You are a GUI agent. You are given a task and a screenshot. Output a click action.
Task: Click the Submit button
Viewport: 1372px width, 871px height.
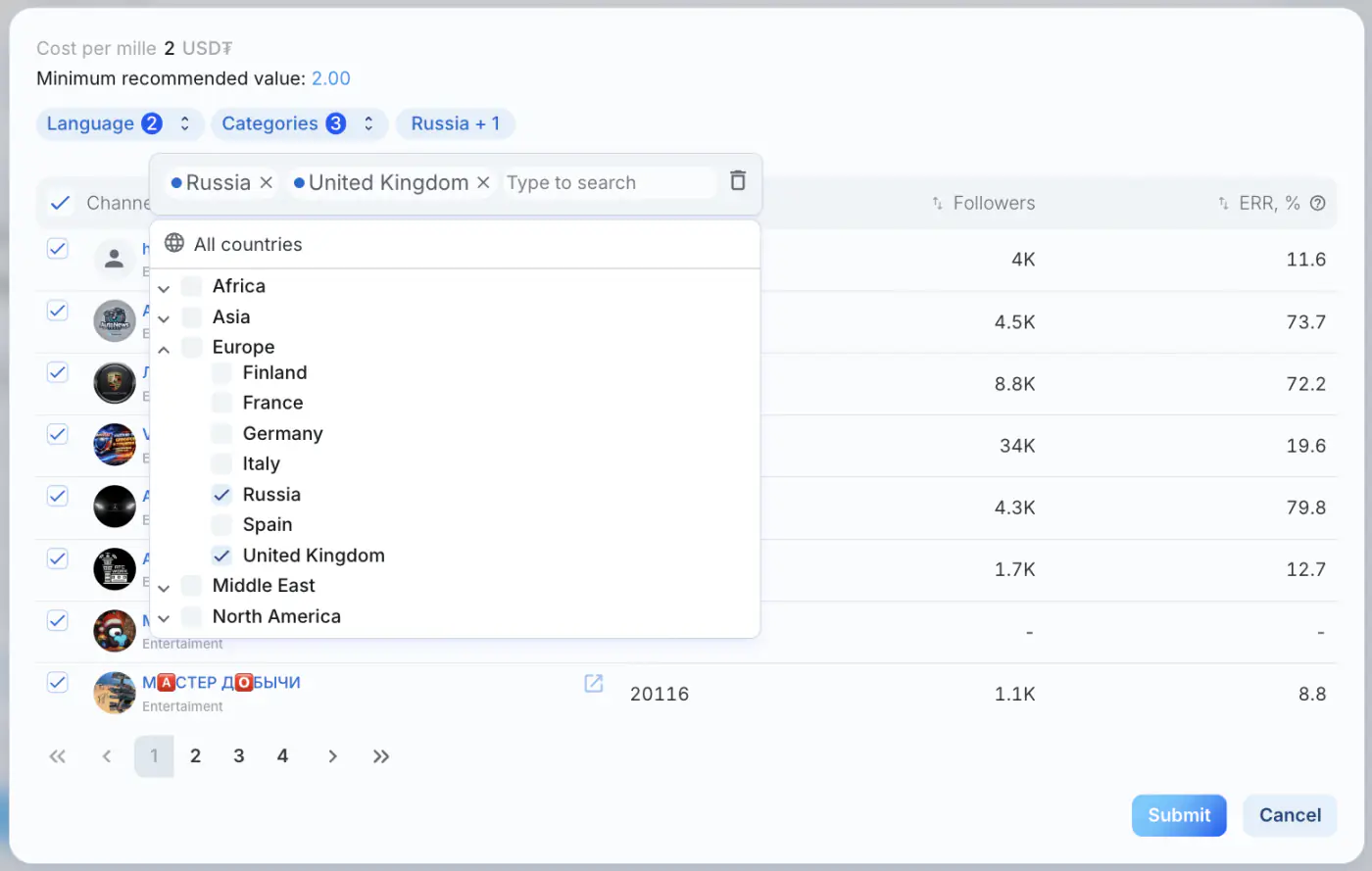click(1179, 815)
